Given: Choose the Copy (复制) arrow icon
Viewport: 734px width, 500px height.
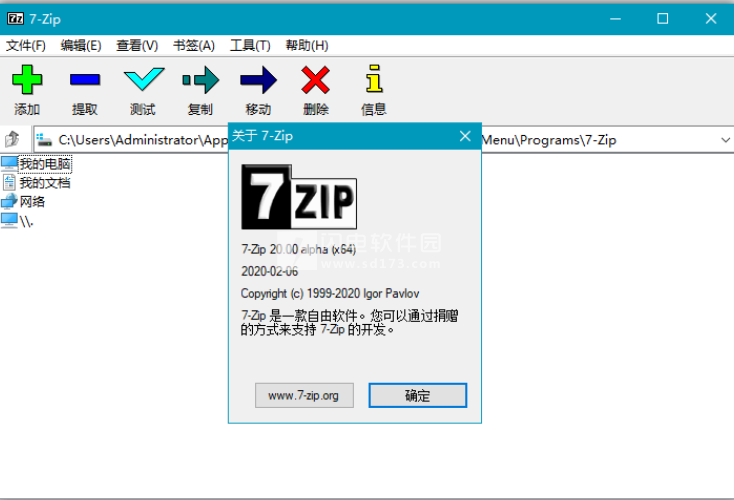Looking at the screenshot, I should click(x=200, y=80).
